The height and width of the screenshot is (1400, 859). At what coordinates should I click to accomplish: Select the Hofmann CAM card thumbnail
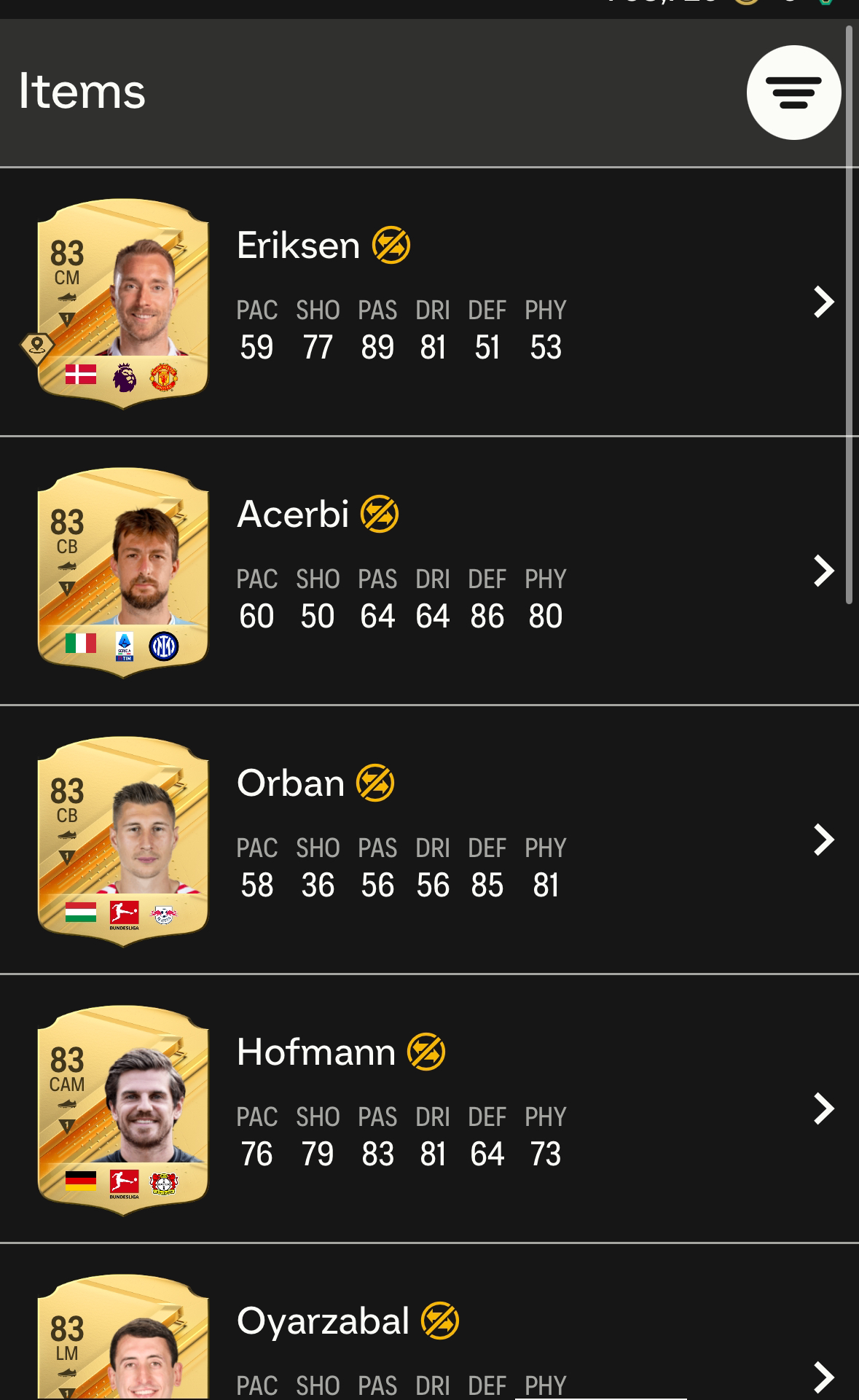(x=122, y=1110)
